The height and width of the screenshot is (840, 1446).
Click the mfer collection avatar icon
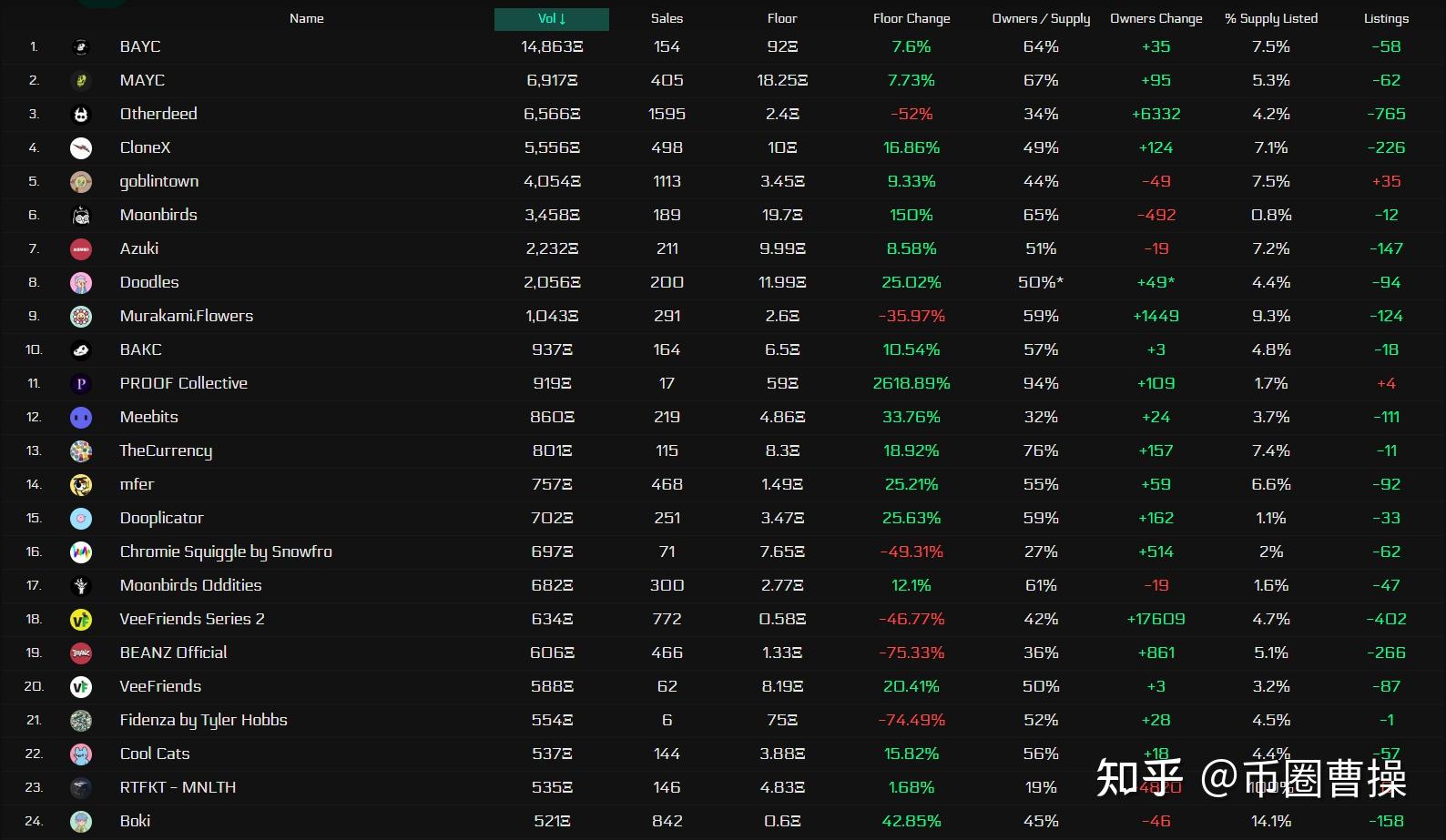pyautogui.click(x=81, y=485)
